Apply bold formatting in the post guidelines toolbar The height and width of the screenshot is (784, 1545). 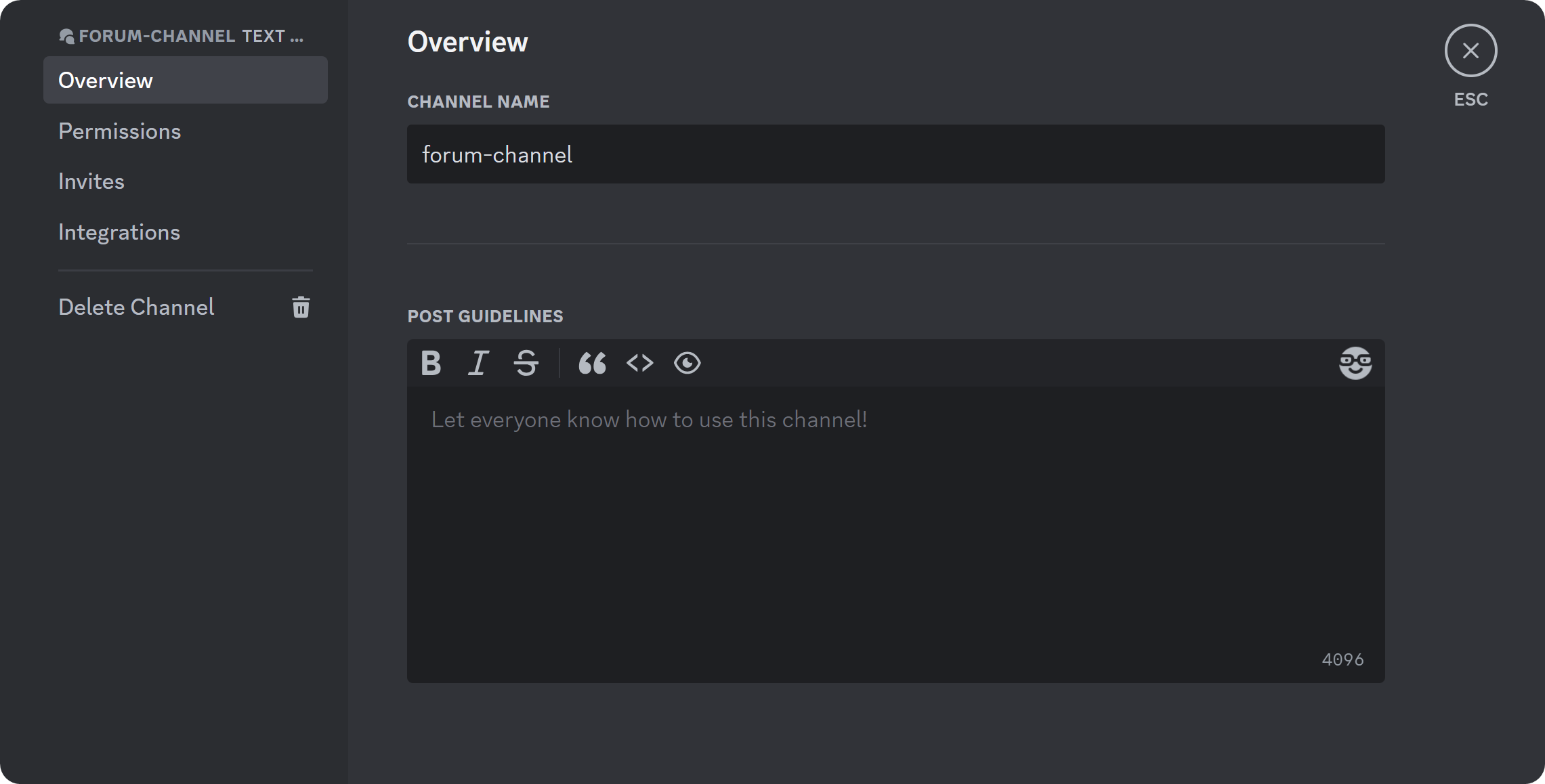pos(431,363)
